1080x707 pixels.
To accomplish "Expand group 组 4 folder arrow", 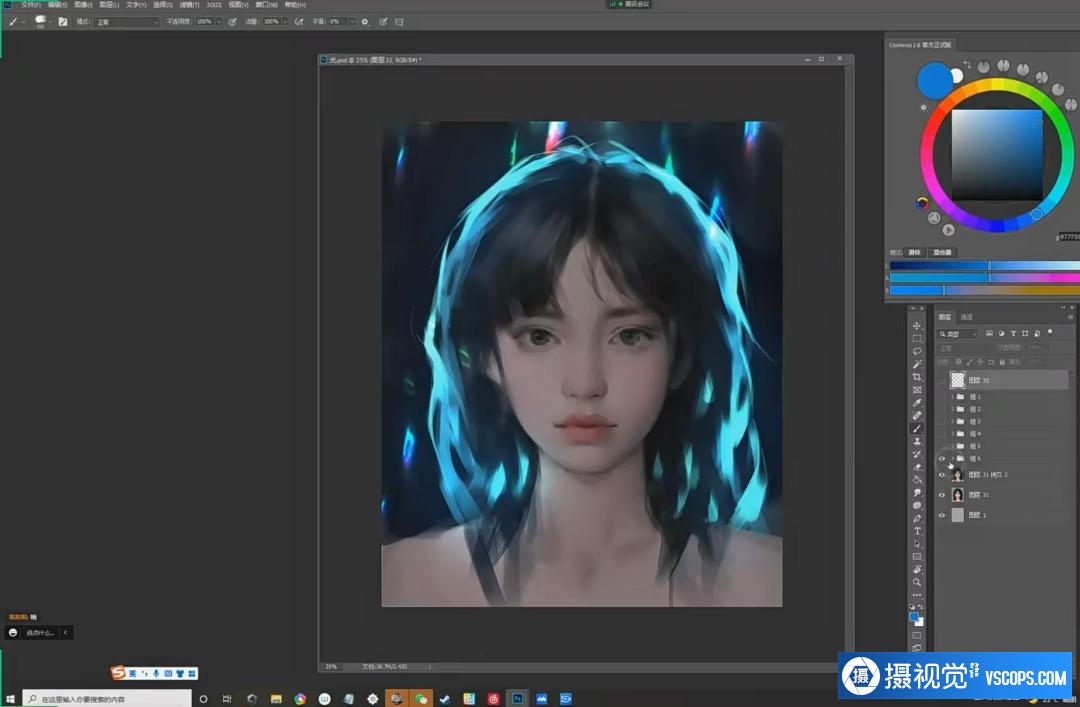I will (953, 433).
